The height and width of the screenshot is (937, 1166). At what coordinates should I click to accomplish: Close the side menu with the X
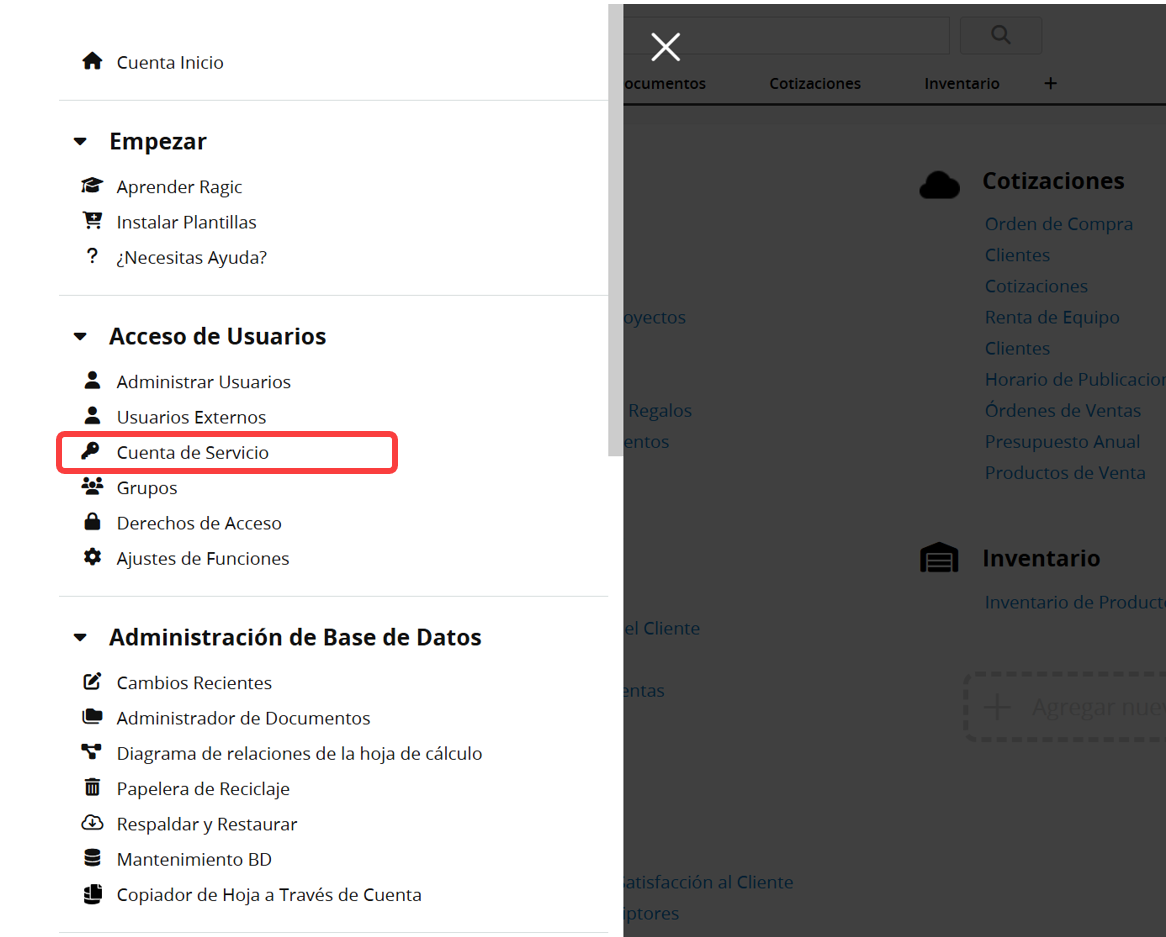point(665,47)
